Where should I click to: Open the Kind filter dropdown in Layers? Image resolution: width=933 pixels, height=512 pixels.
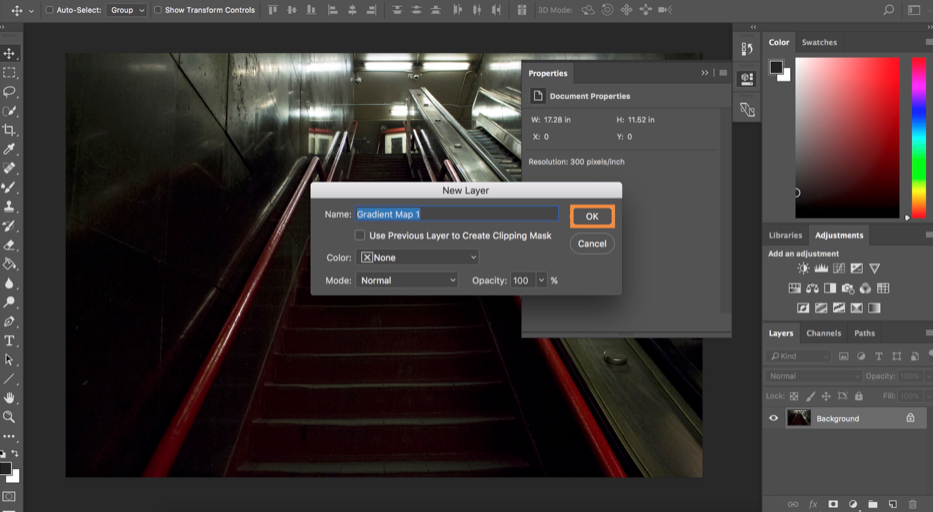click(799, 356)
